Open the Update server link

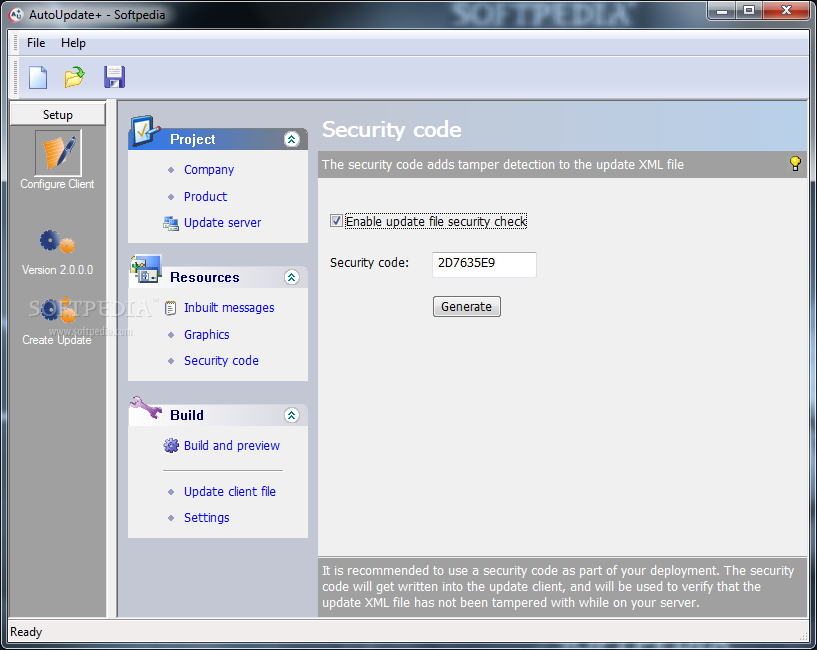coord(222,223)
